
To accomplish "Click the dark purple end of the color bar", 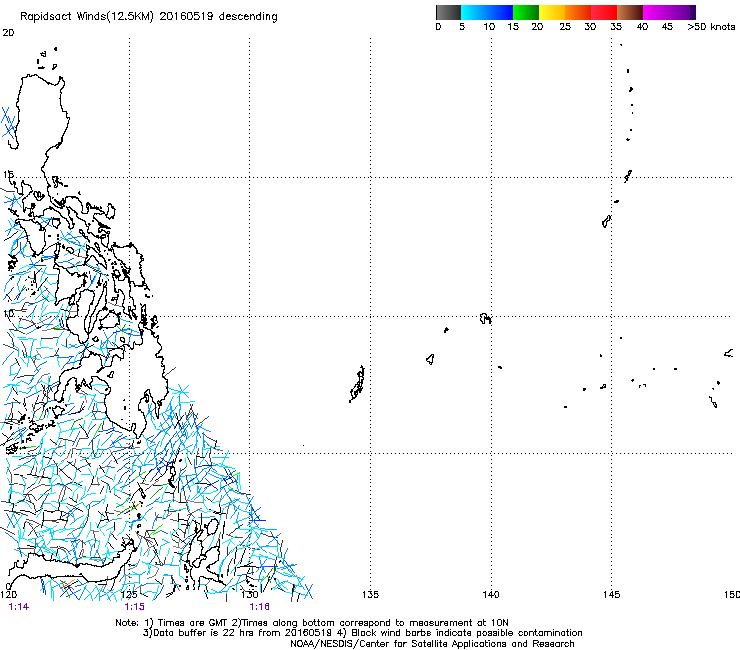I will click(x=692, y=12).
